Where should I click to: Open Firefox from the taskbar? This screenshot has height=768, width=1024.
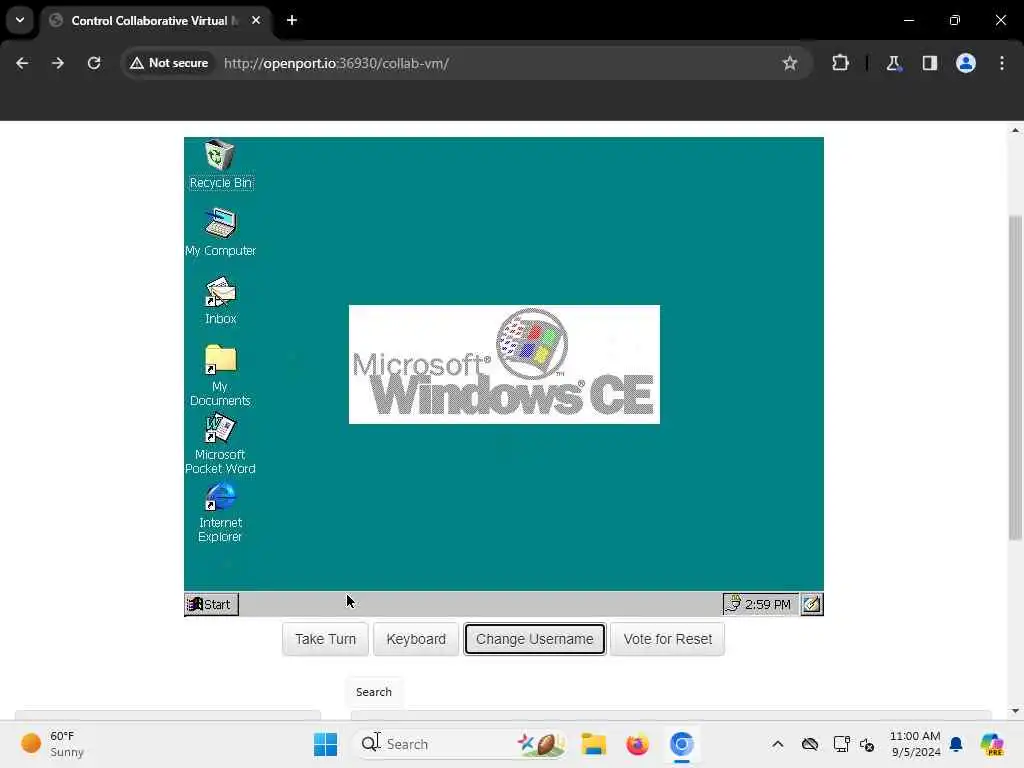(x=637, y=744)
